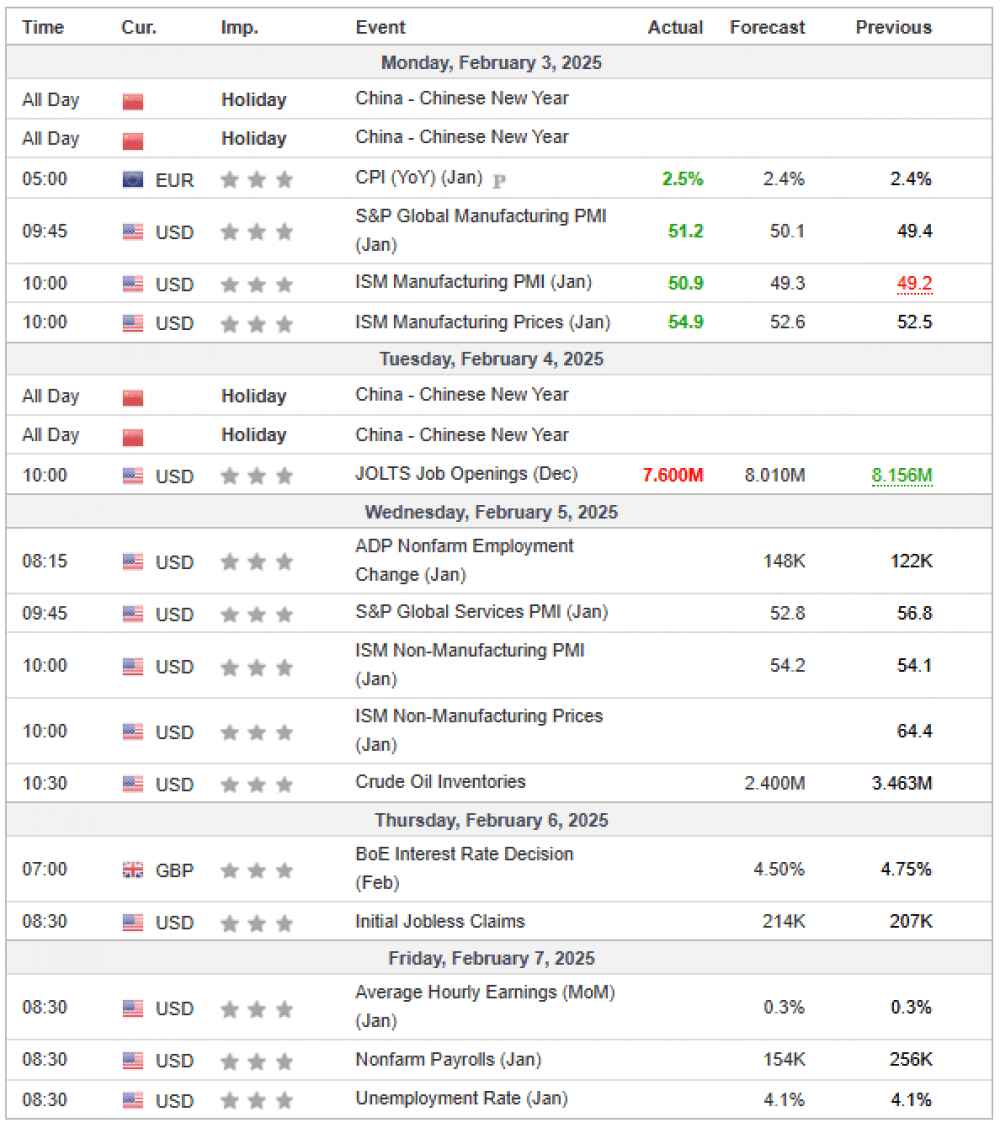Click the 148K ADP forecast value

(x=784, y=561)
